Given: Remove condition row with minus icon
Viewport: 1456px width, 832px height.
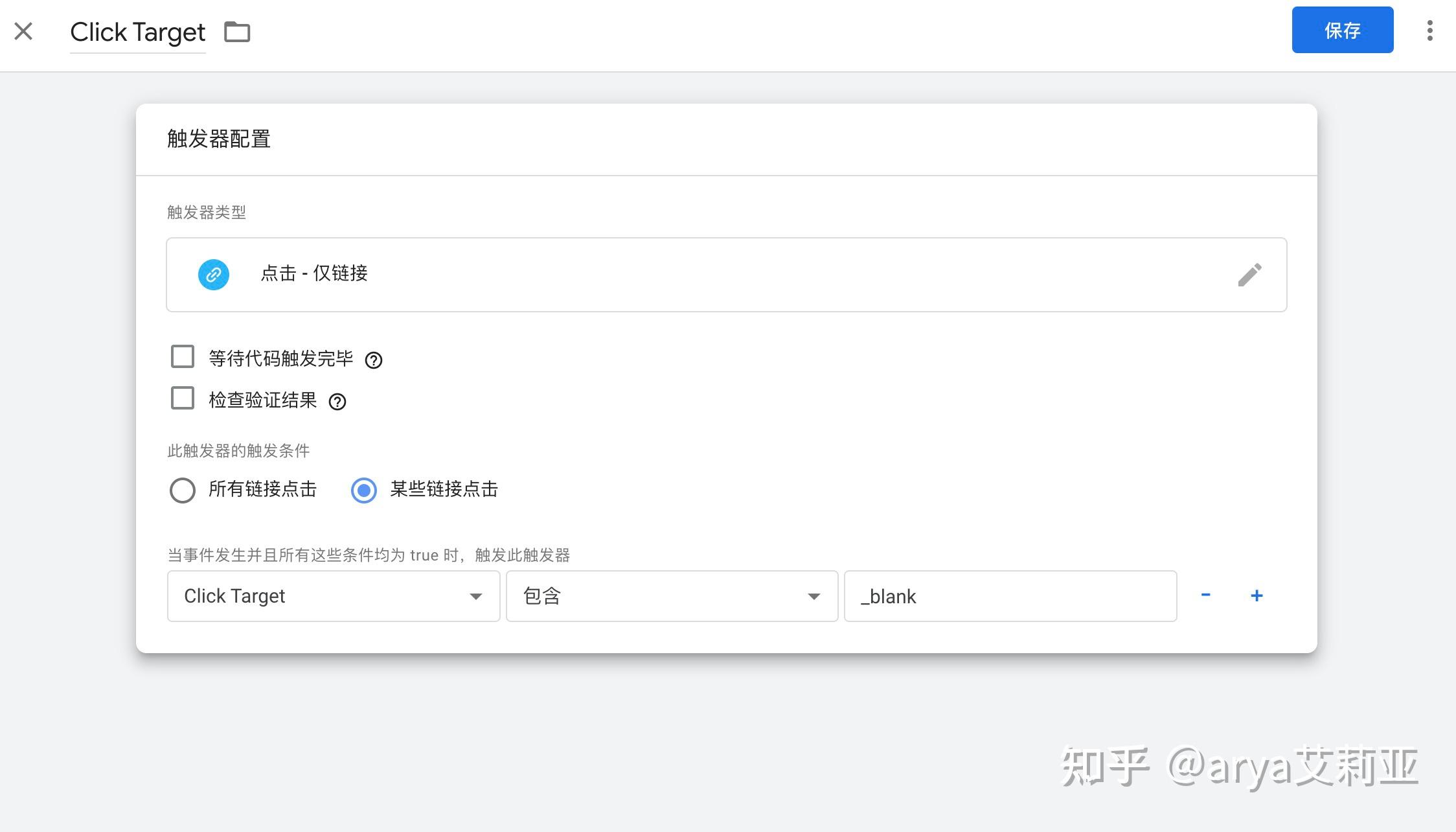Looking at the screenshot, I should point(1205,595).
